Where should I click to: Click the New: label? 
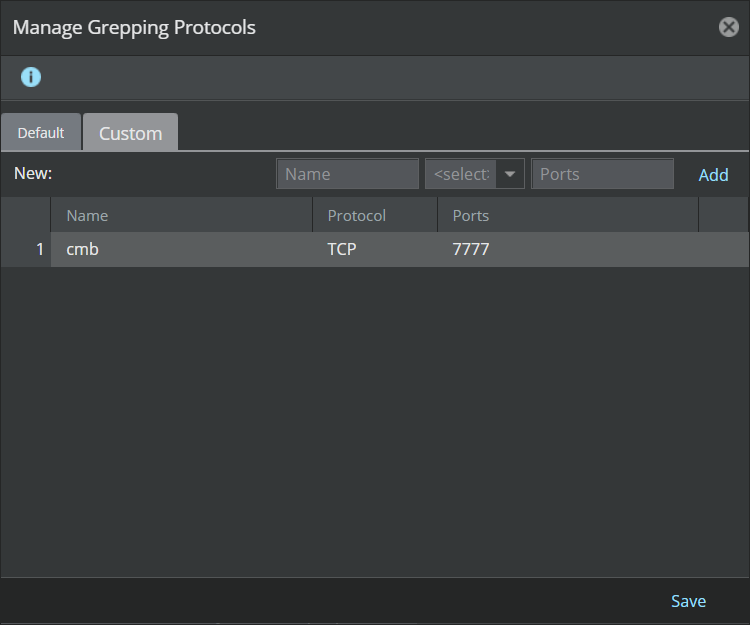33,173
